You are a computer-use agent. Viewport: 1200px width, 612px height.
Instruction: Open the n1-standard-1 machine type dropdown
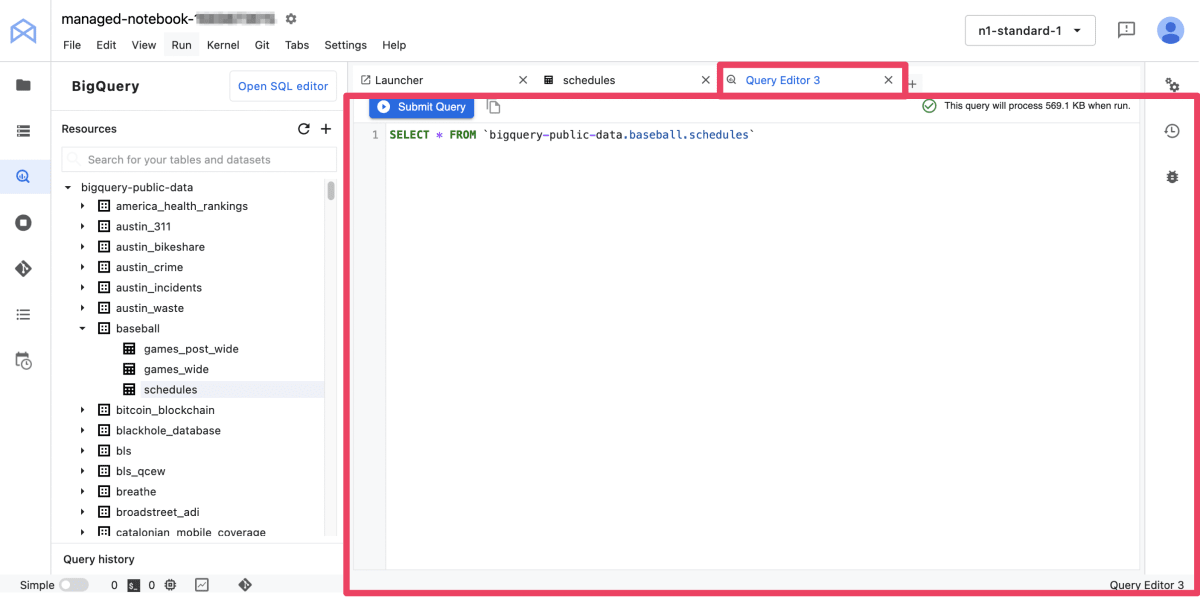[x=1030, y=31]
